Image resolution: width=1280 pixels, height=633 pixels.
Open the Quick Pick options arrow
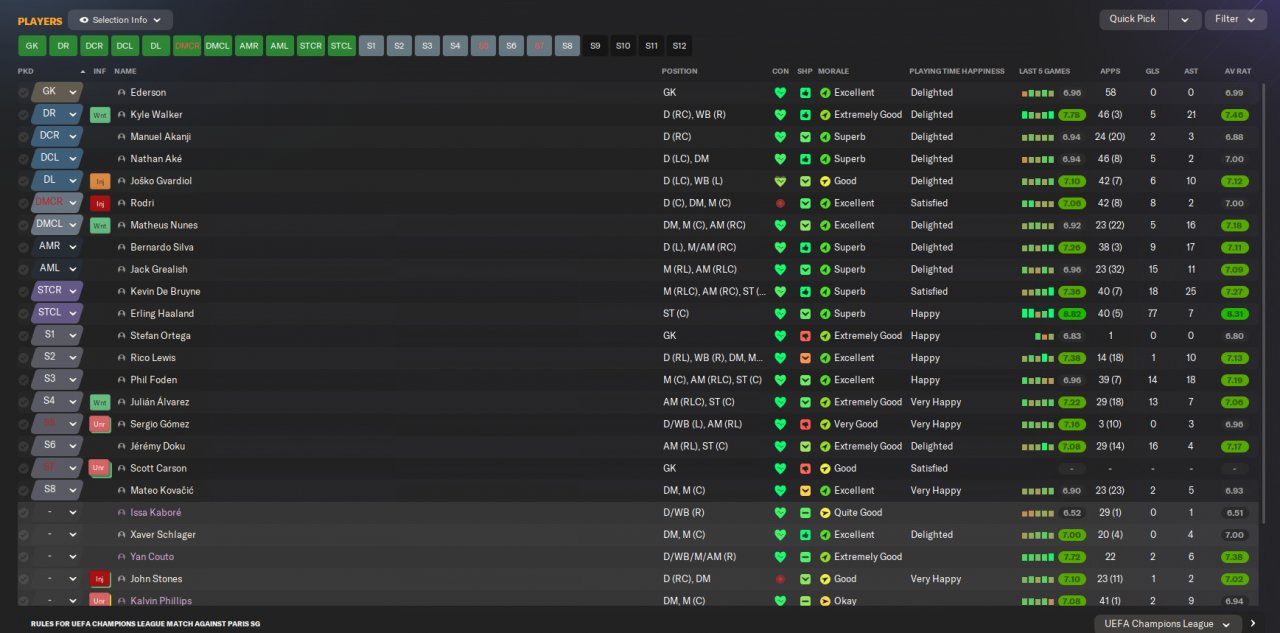1185,19
